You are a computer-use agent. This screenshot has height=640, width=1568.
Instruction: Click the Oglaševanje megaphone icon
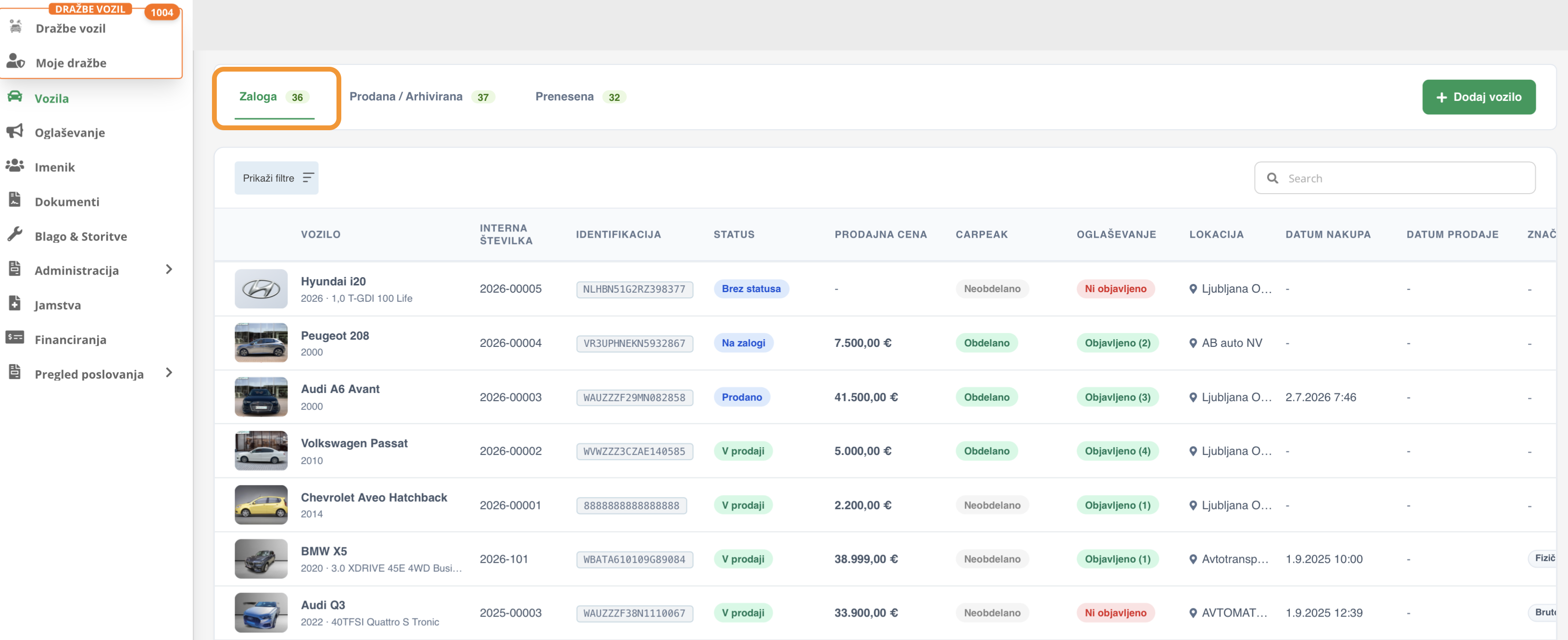[15, 131]
